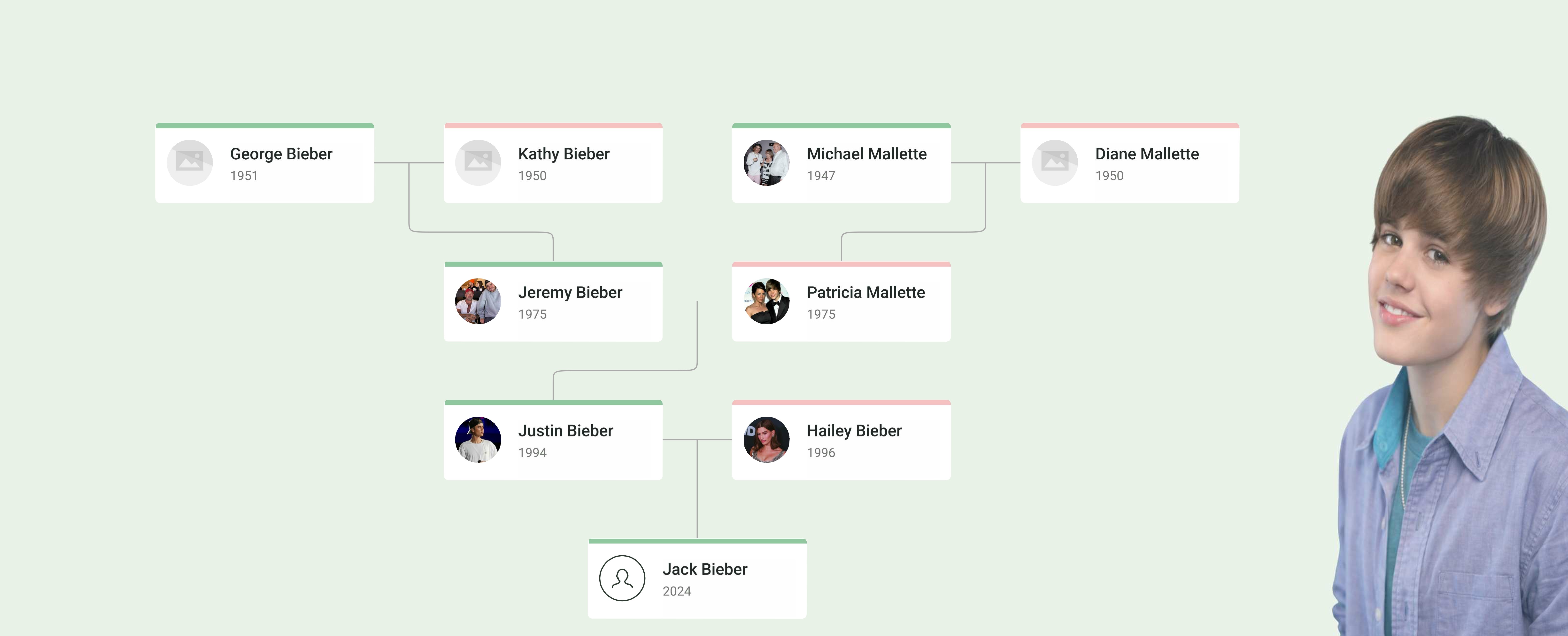The height and width of the screenshot is (636, 1568).
Task: Open Michael Mallette's round profile photo
Action: (766, 163)
